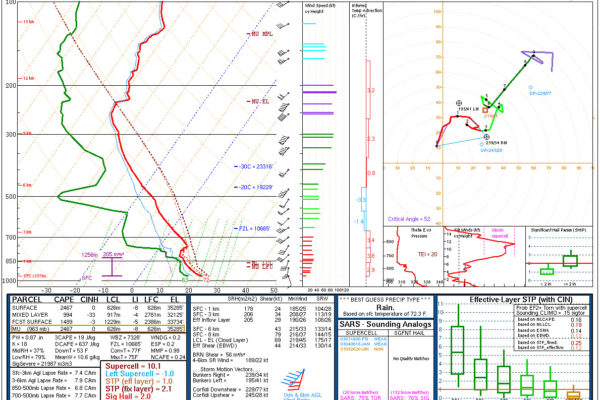Click the CAPE column header
This screenshot has height=400, width=600.
pyautogui.click(x=64, y=300)
